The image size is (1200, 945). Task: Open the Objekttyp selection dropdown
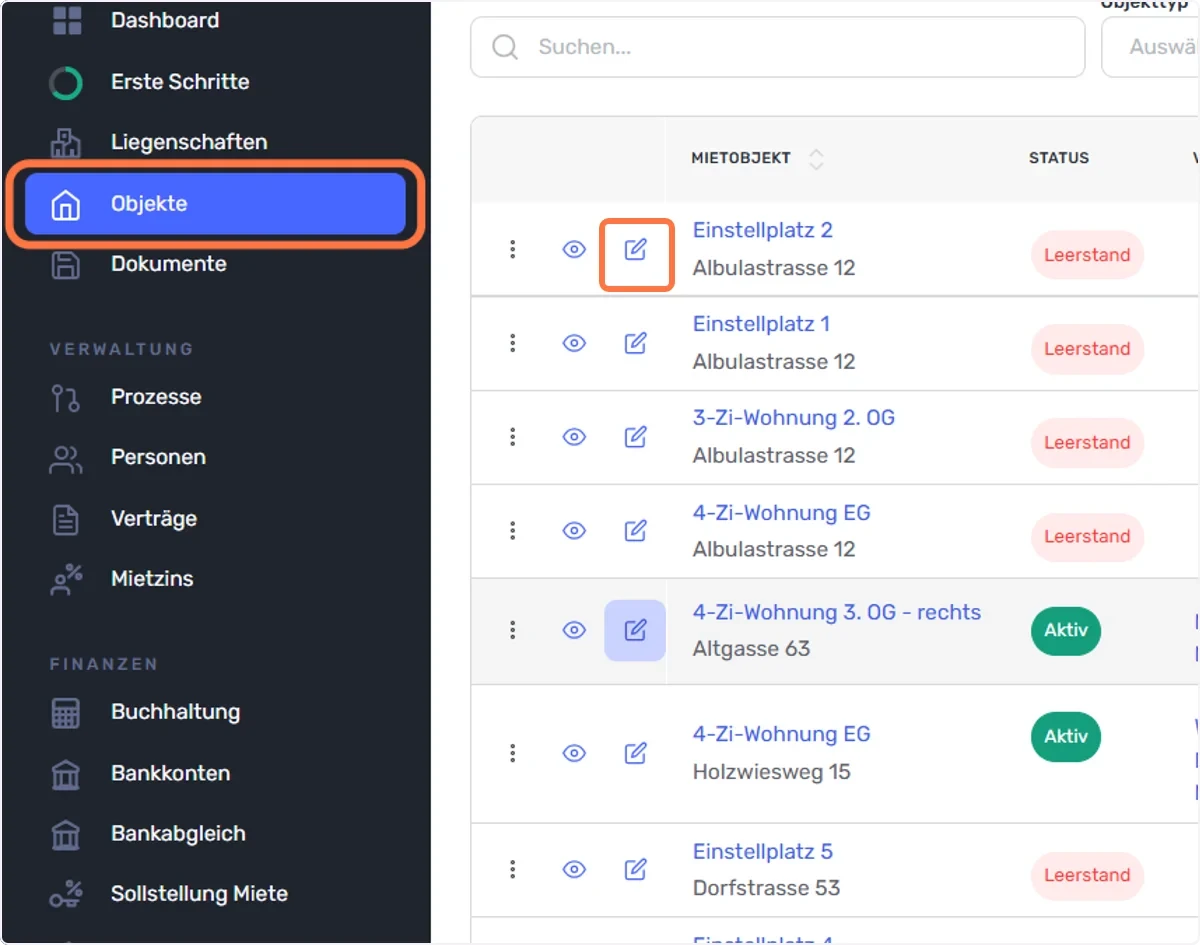(1150, 47)
